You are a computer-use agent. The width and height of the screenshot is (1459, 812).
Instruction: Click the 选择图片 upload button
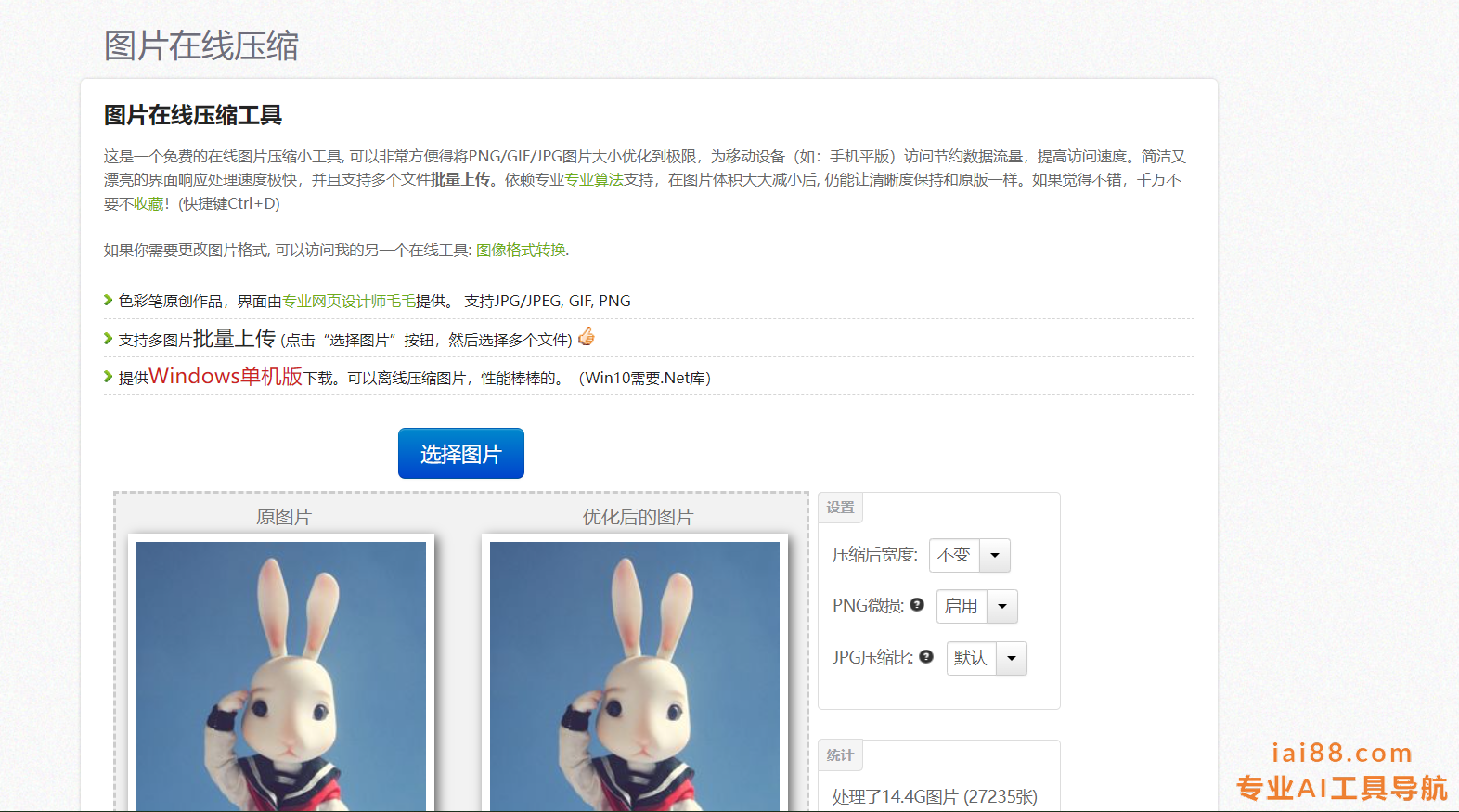click(461, 454)
